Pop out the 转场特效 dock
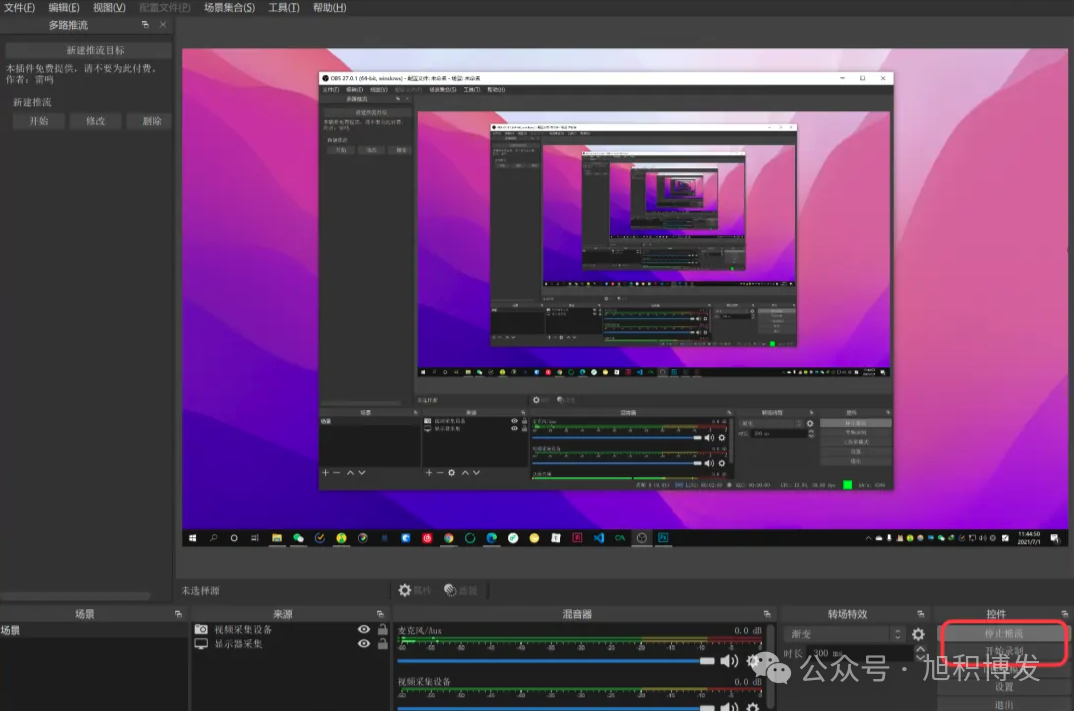Screen dimensions: 1074x711 coord(921,614)
